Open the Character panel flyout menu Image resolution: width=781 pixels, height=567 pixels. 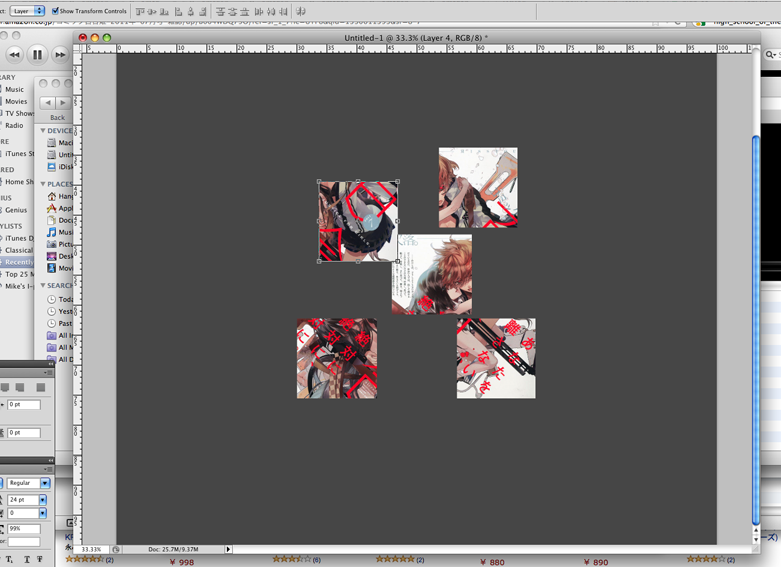point(48,469)
